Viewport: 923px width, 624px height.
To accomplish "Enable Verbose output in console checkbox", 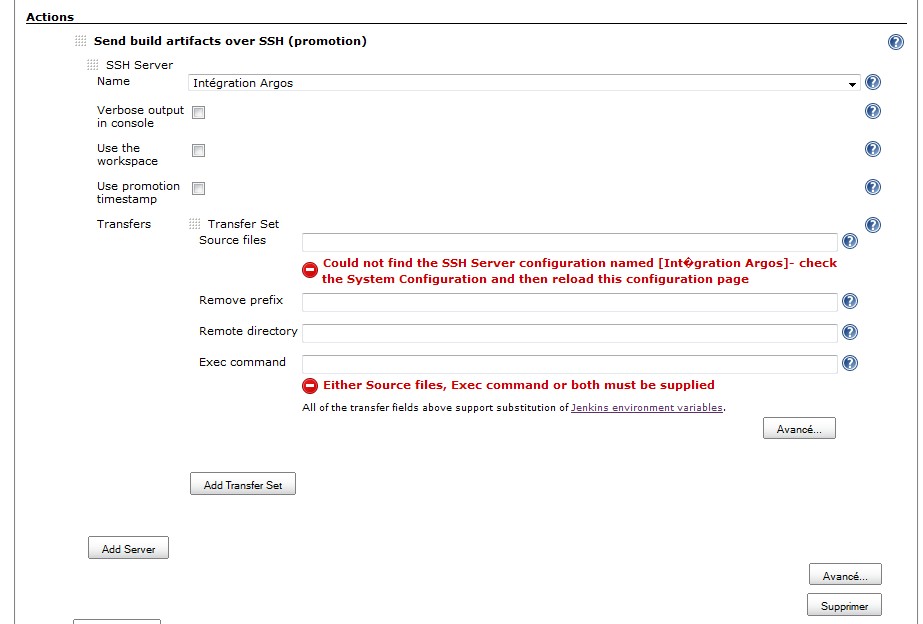I will 199,113.
